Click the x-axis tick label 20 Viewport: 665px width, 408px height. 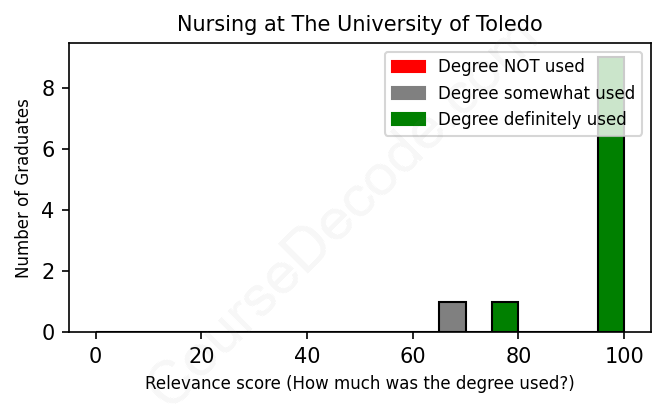[201, 356]
